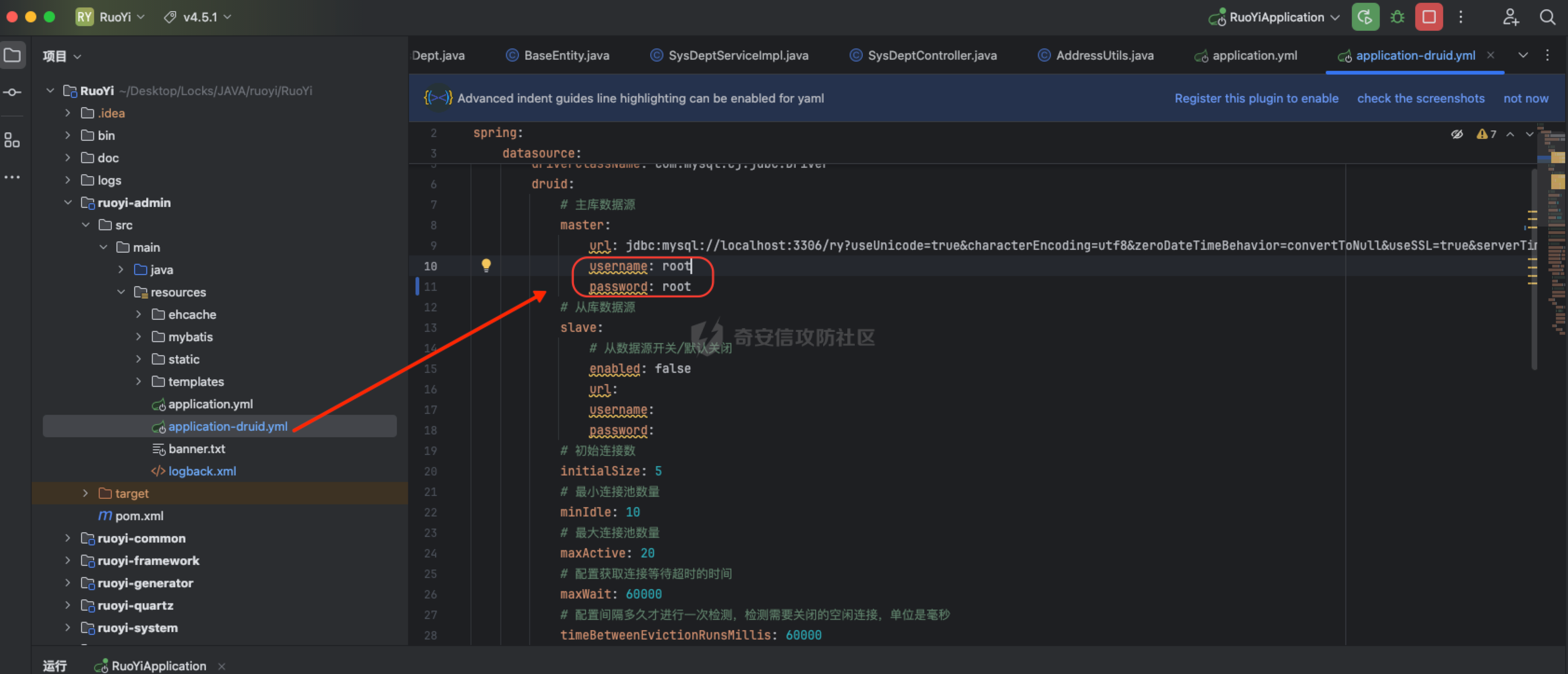Click the Rerun RuoYiApplication button
1568x674 pixels.
[1365, 17]
